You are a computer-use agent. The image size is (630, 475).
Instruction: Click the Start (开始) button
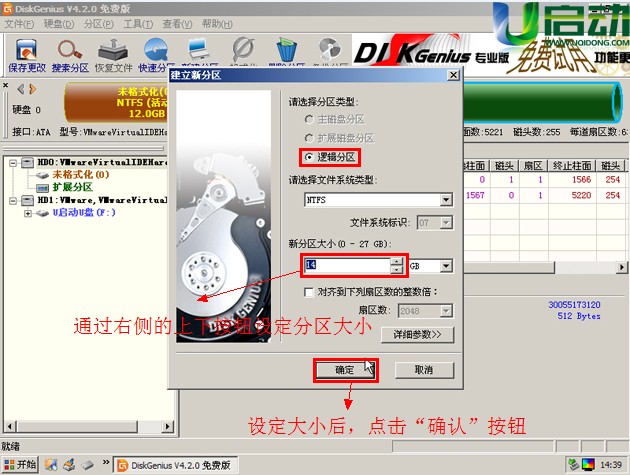click(x=20, y=465)
